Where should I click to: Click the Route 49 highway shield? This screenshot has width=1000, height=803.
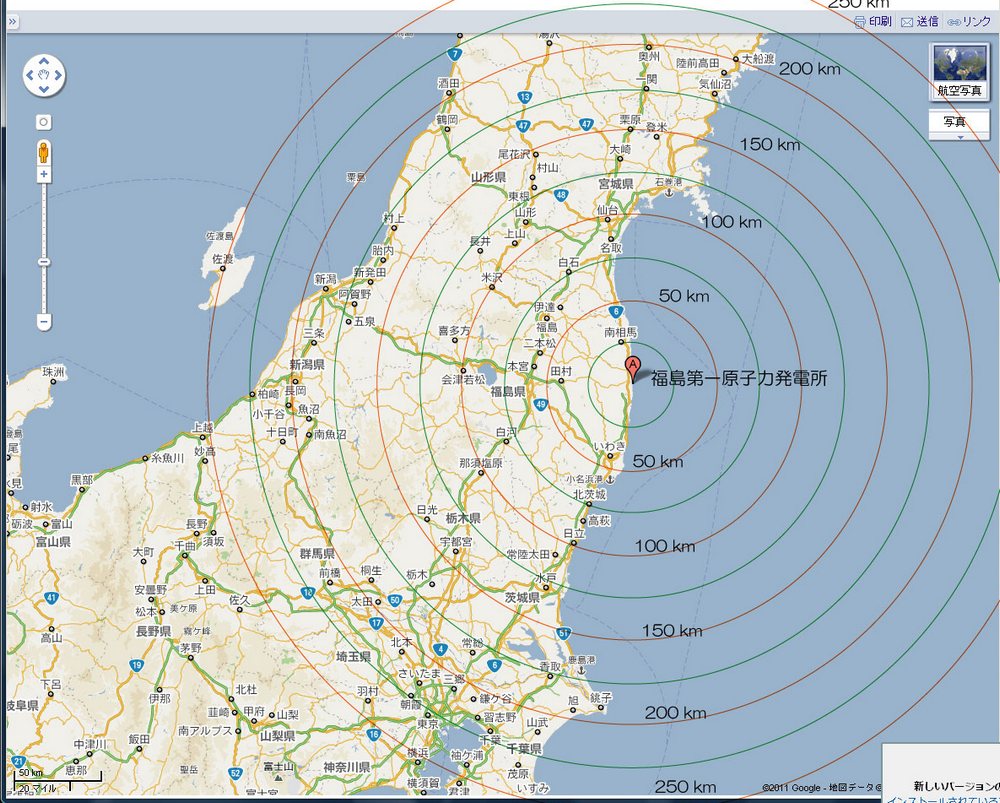point(541,404)
